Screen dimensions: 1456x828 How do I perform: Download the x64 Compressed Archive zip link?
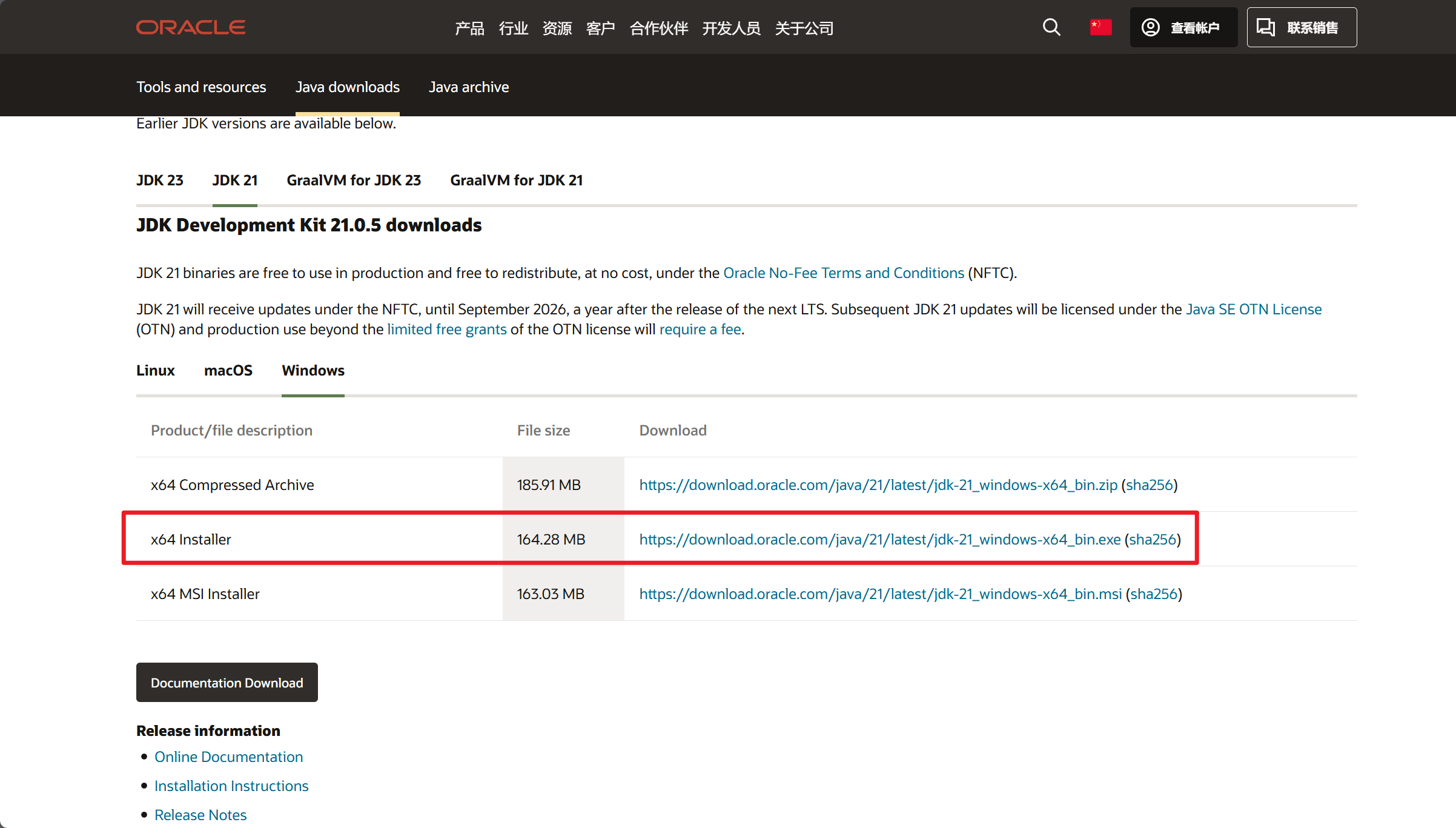click(x=878, y=485)
